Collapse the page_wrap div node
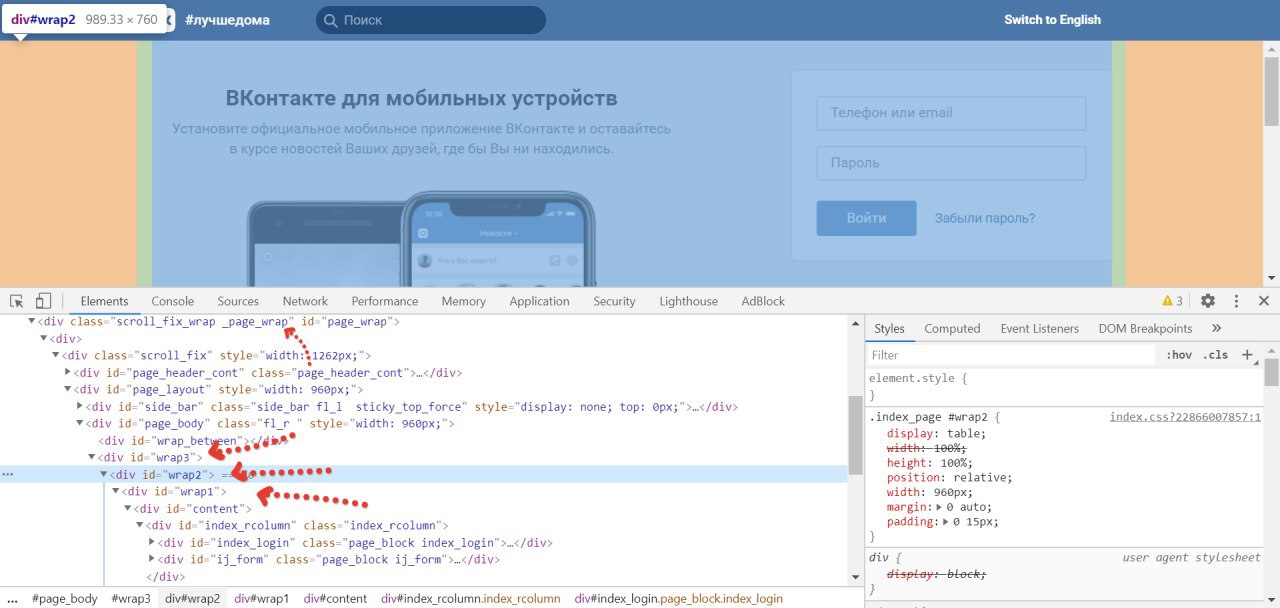 [x=32, y=322]
